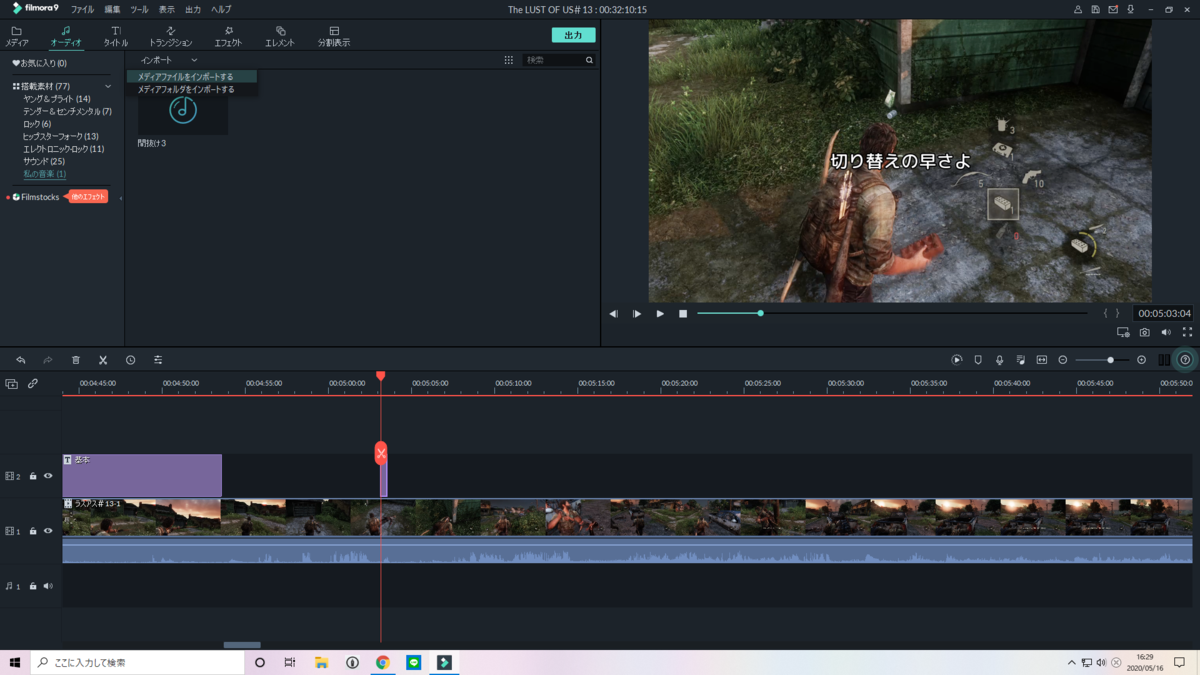Click the add track icon

[11, 384]
